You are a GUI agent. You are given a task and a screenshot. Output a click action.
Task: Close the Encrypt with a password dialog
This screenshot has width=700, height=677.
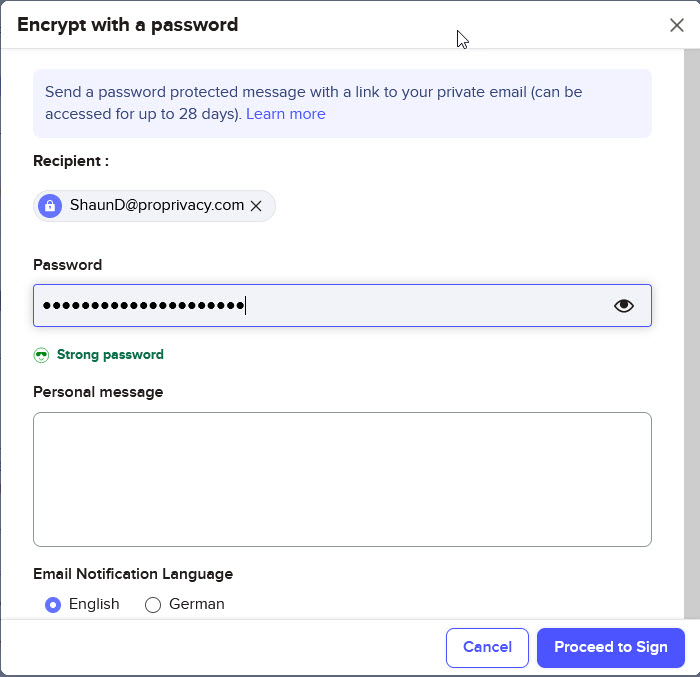[x=677, y=25]
